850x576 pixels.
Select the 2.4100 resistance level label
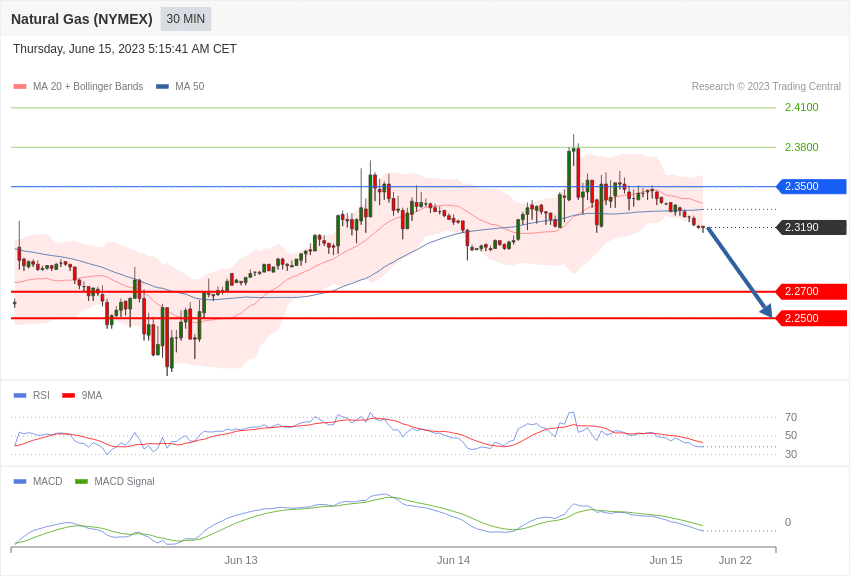801,107
